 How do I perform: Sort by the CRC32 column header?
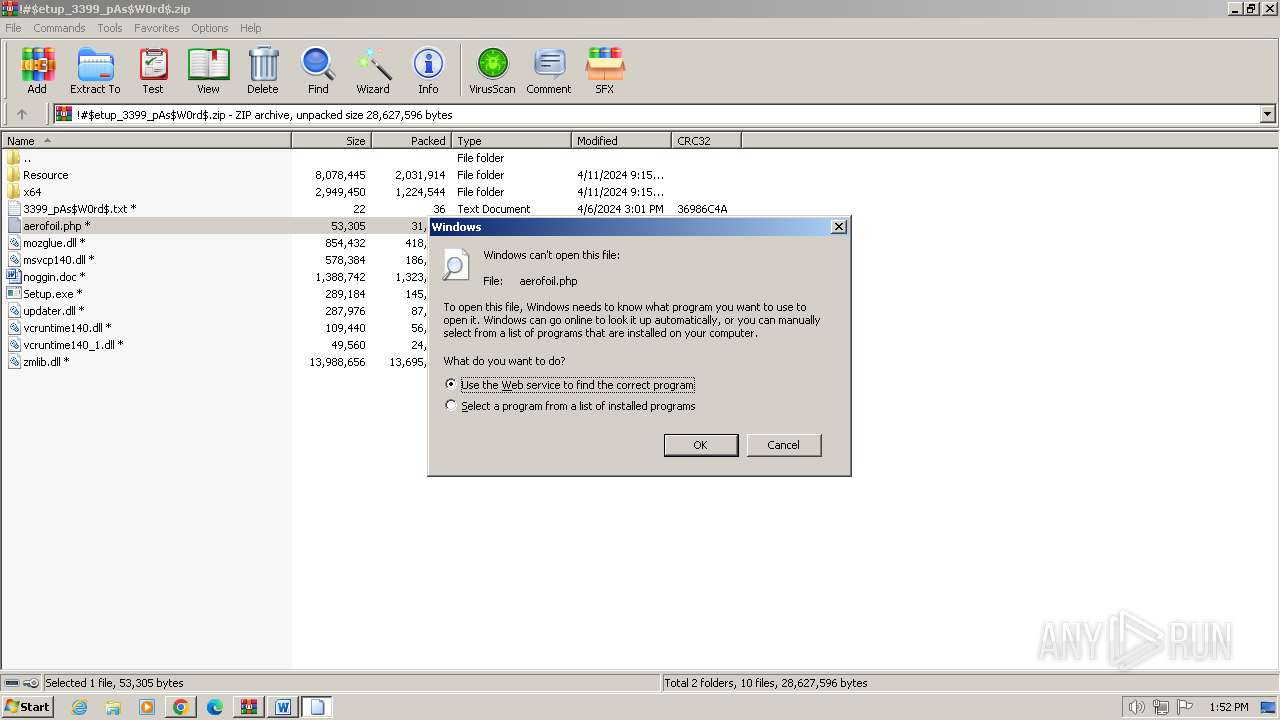(x=706, y=141)
